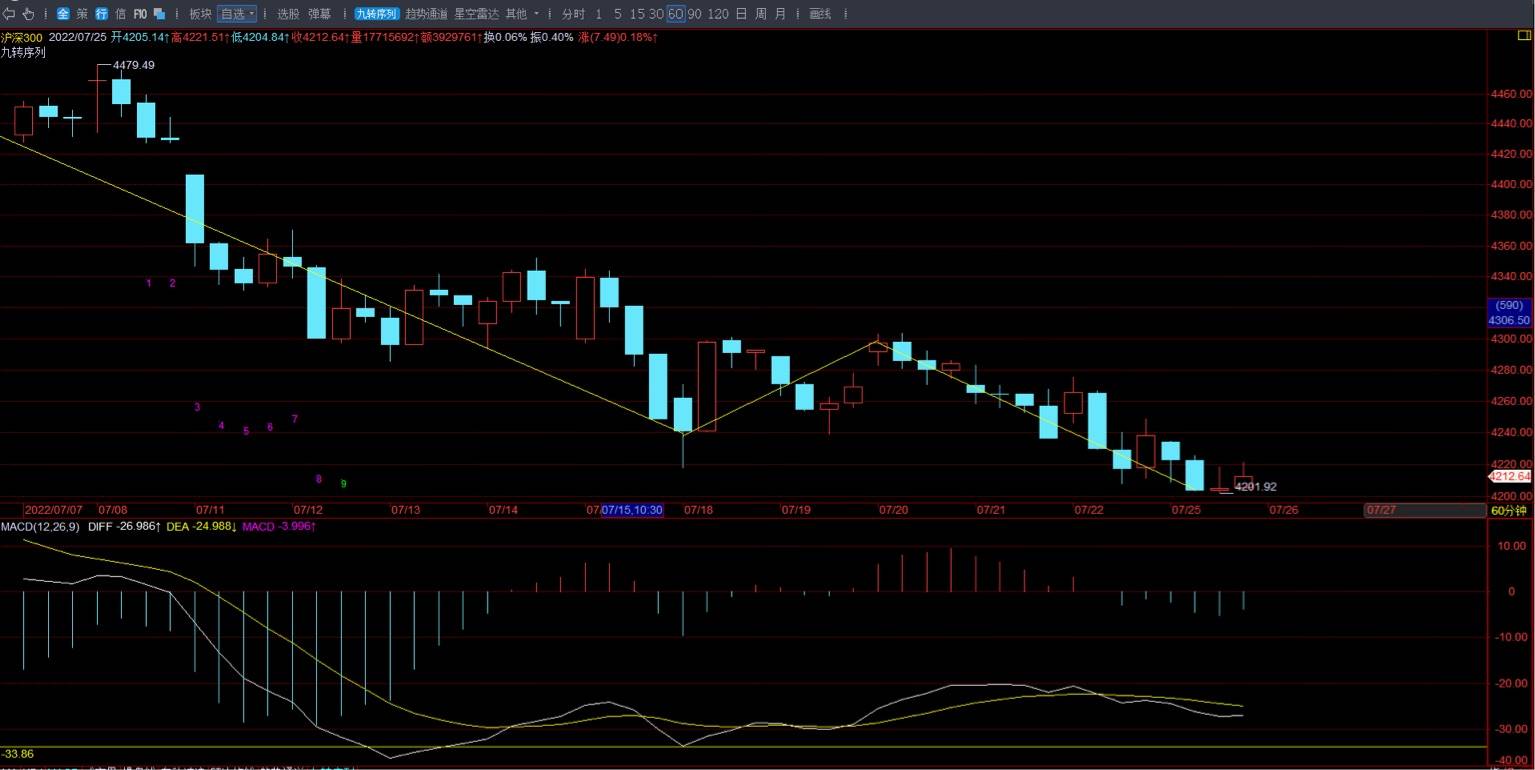The height and width of the screenshot is (770, 1535).
Task: Click the 4201.92 low price label
Action: click(x=1256, y=487)
